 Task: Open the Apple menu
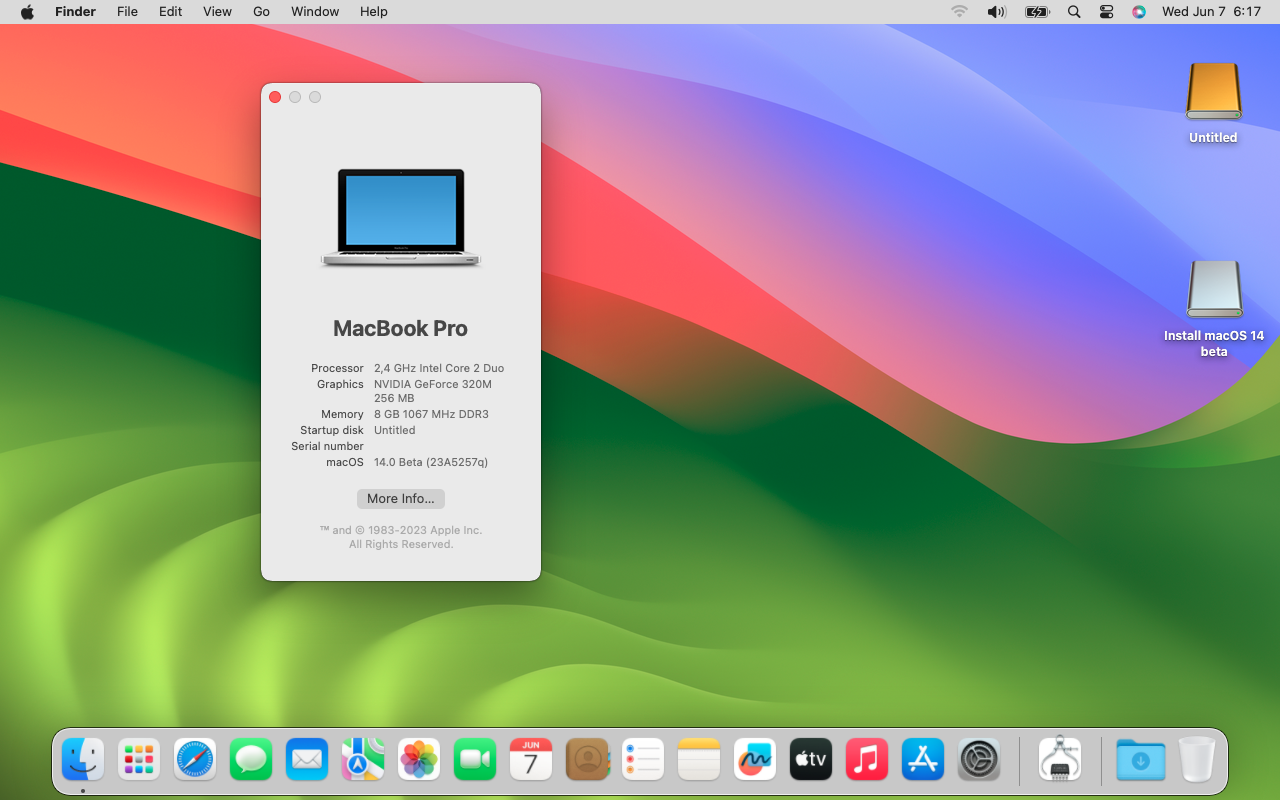27,12
